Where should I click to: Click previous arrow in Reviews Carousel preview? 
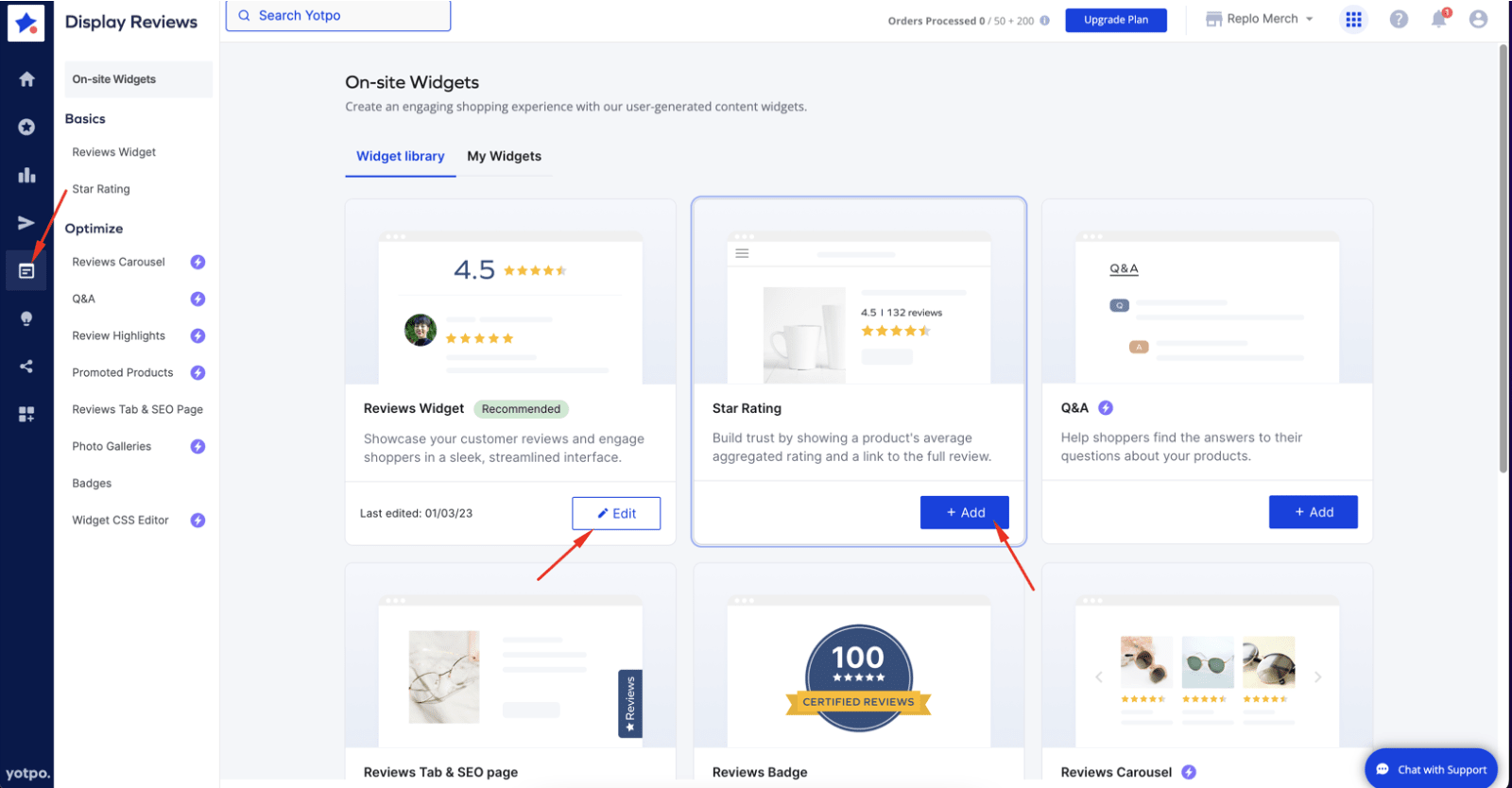(1098, 677)
